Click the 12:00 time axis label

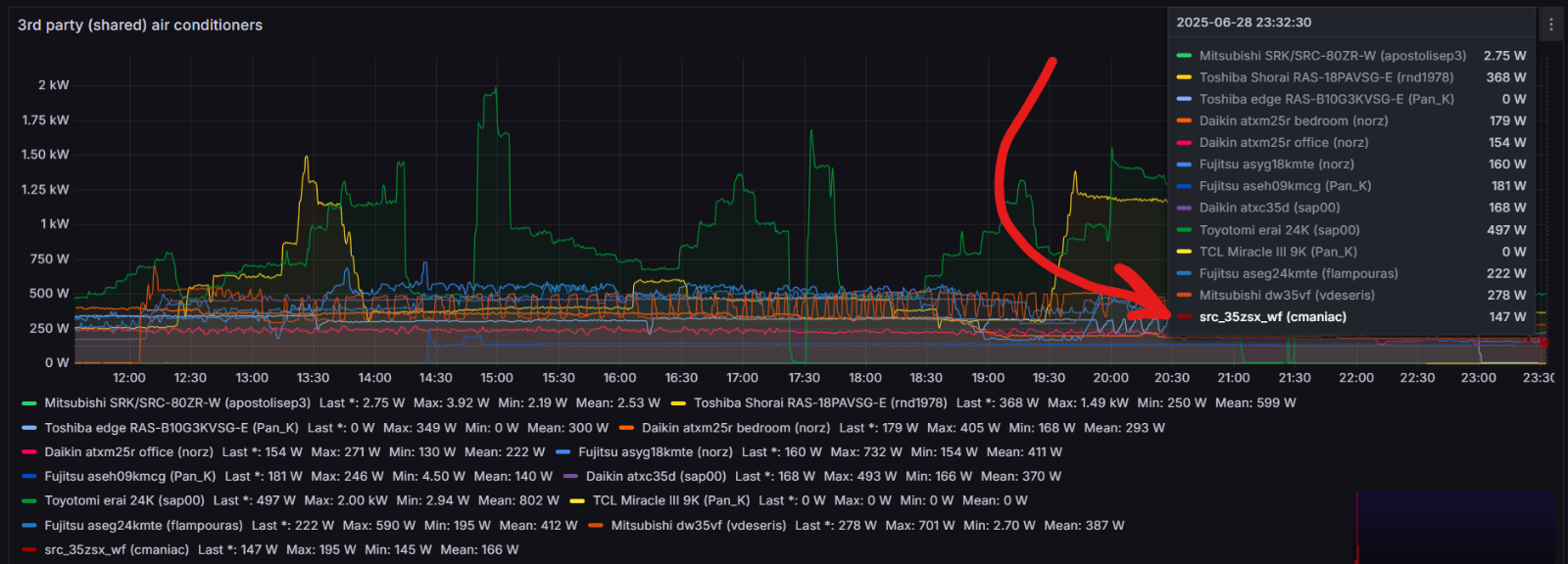[129, 378]
